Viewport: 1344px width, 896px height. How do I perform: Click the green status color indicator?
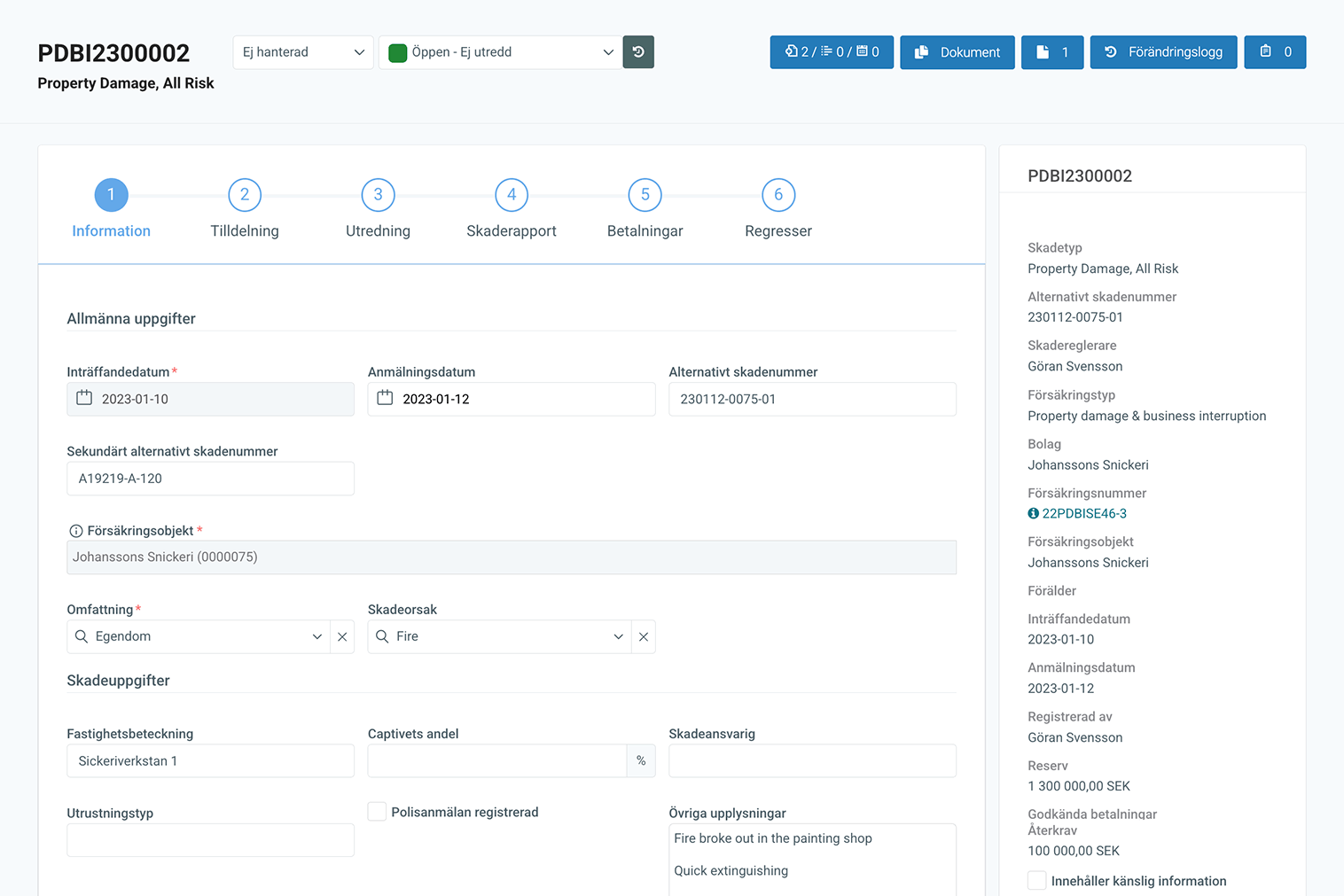point(398,53)
